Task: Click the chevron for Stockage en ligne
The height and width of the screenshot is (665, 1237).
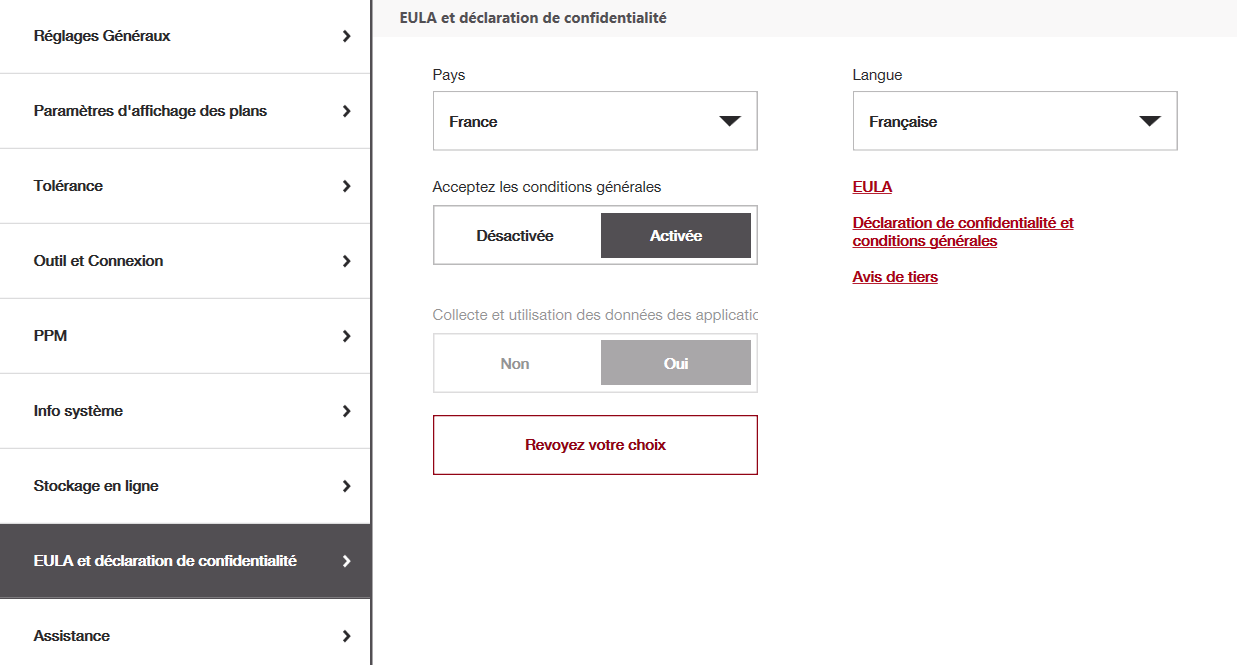Action: pyautogui.click(x=346, y=486)
